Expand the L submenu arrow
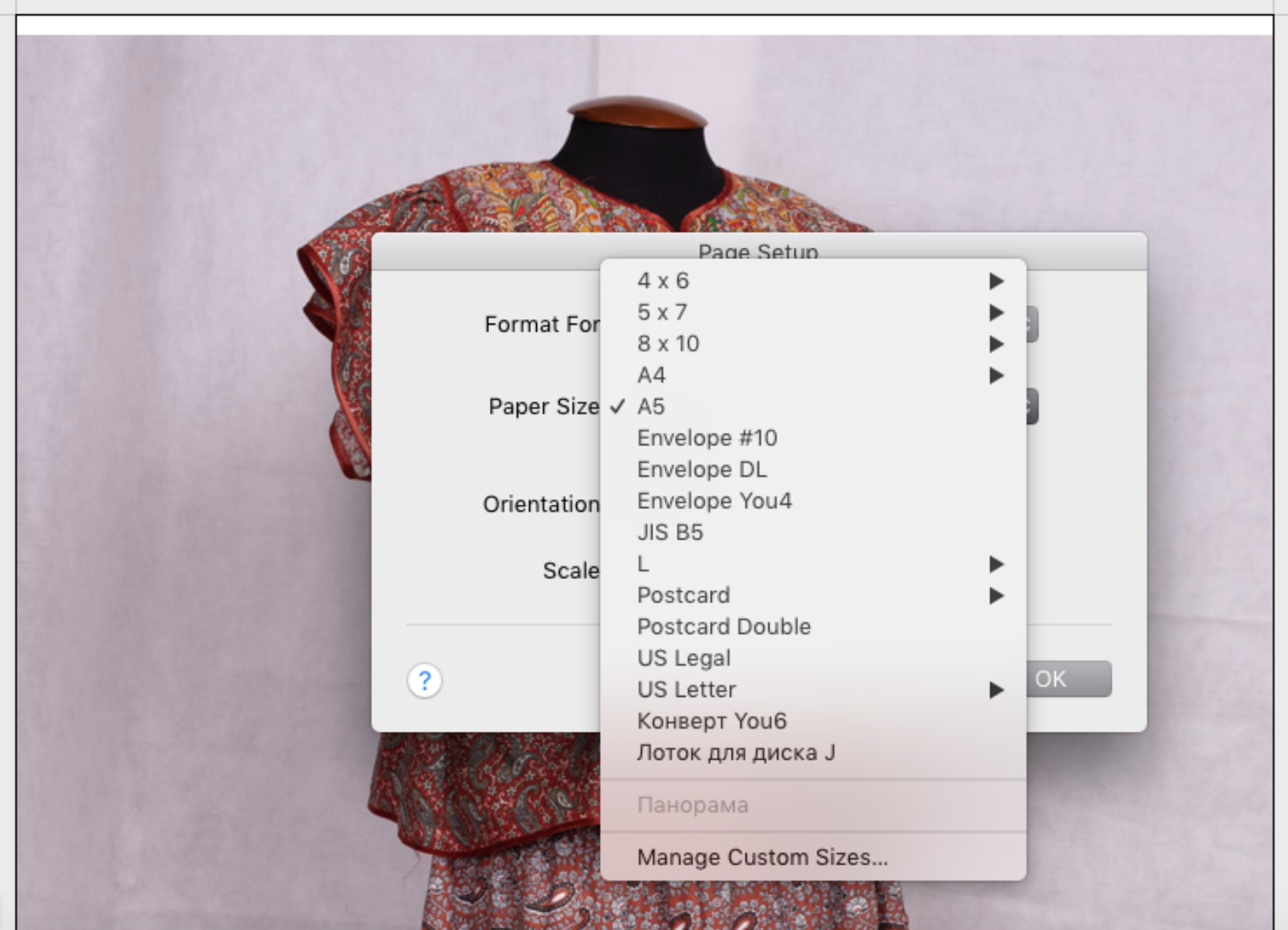 [x=996, y=565]
